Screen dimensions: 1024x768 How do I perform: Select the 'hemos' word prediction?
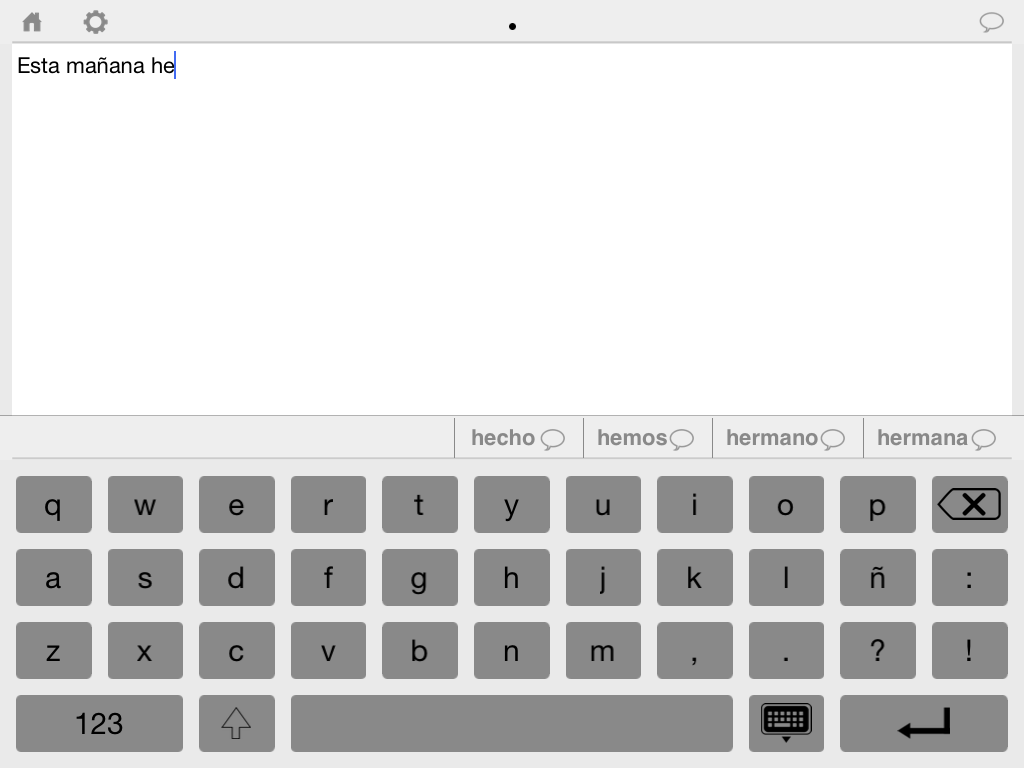[631, 438]
